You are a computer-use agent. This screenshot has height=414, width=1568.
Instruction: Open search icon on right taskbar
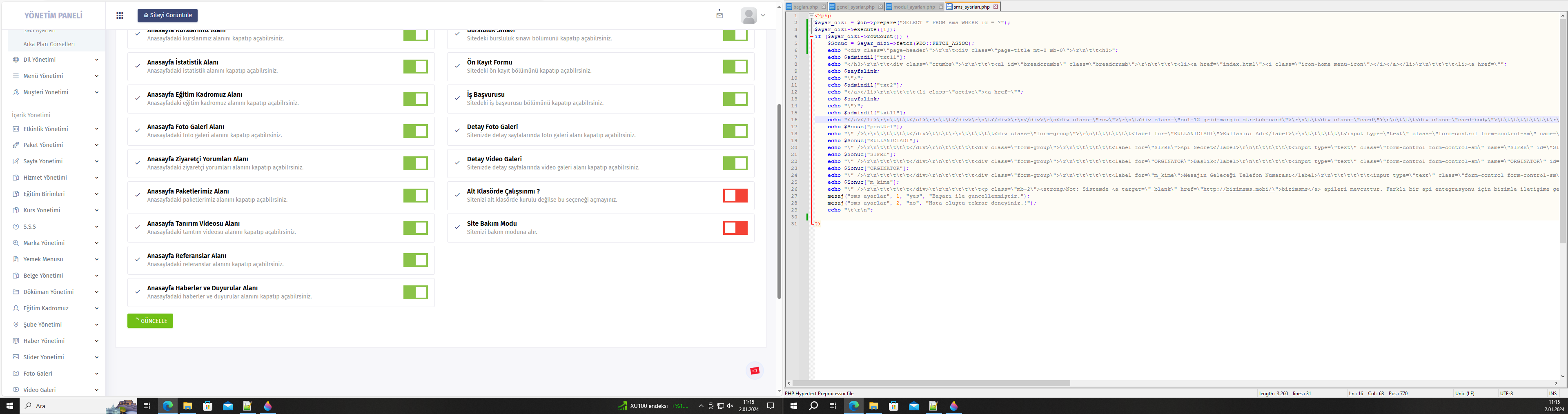click(813, 405)
